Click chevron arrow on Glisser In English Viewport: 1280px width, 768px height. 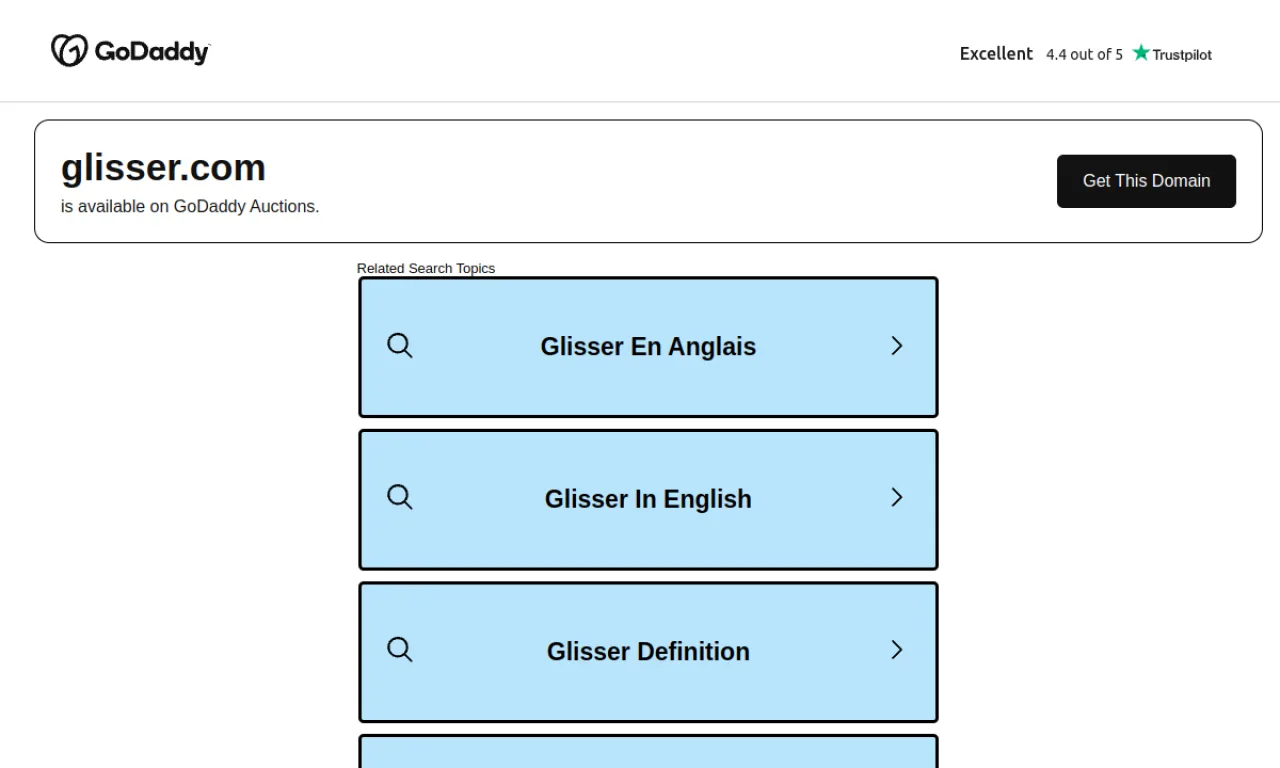[x=897, y=498]
